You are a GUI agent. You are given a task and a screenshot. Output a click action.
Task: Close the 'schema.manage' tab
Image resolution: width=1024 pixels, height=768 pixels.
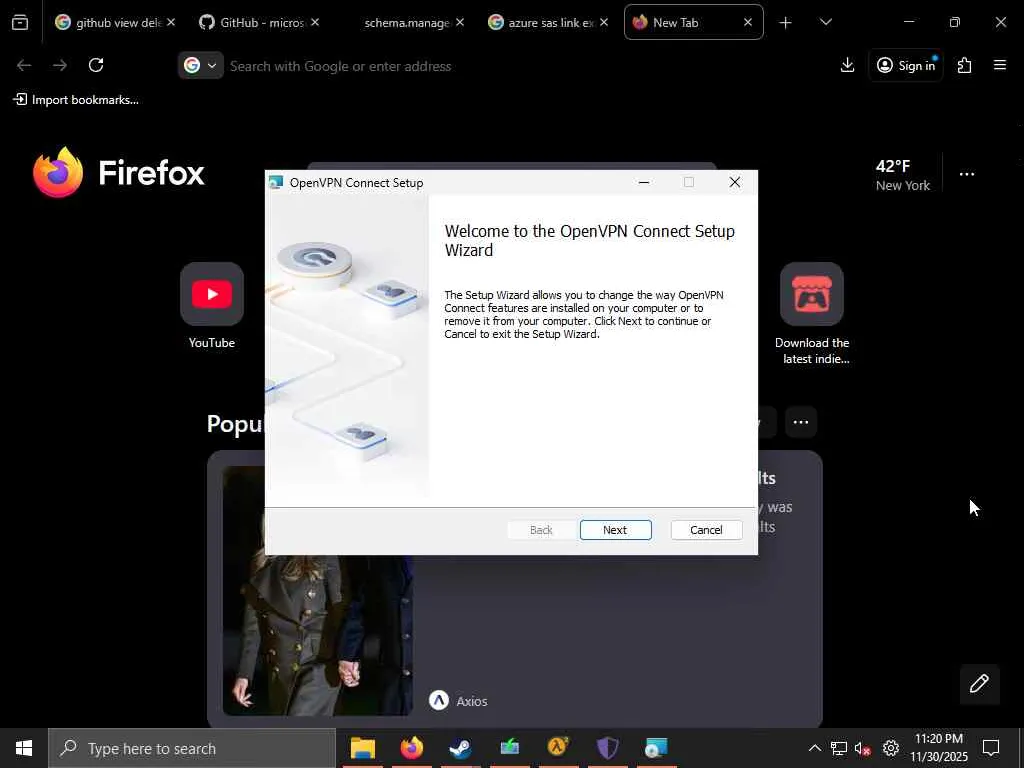coord(460,22)
